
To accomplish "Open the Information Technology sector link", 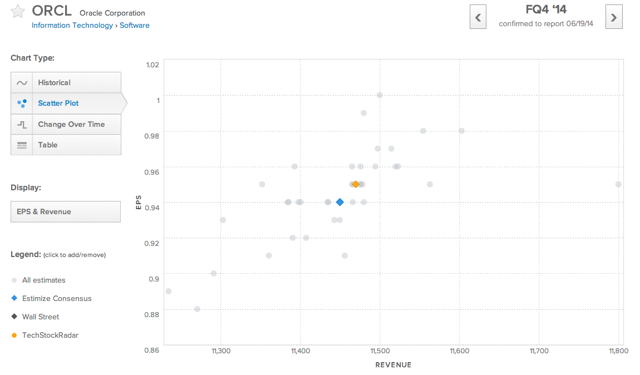I will coord(72,25).
